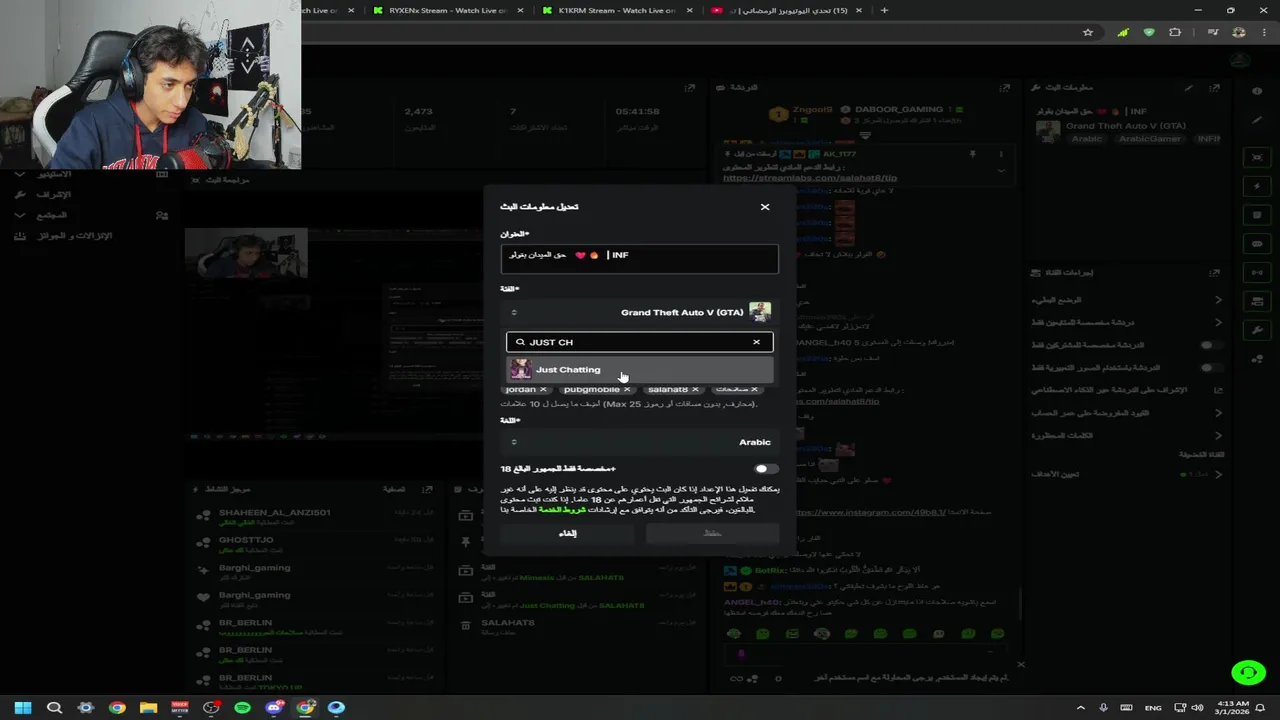Click the wrench settings icon in right sidebar
Viewport: 1280px width, 720px height.
tap(1257, 330)
